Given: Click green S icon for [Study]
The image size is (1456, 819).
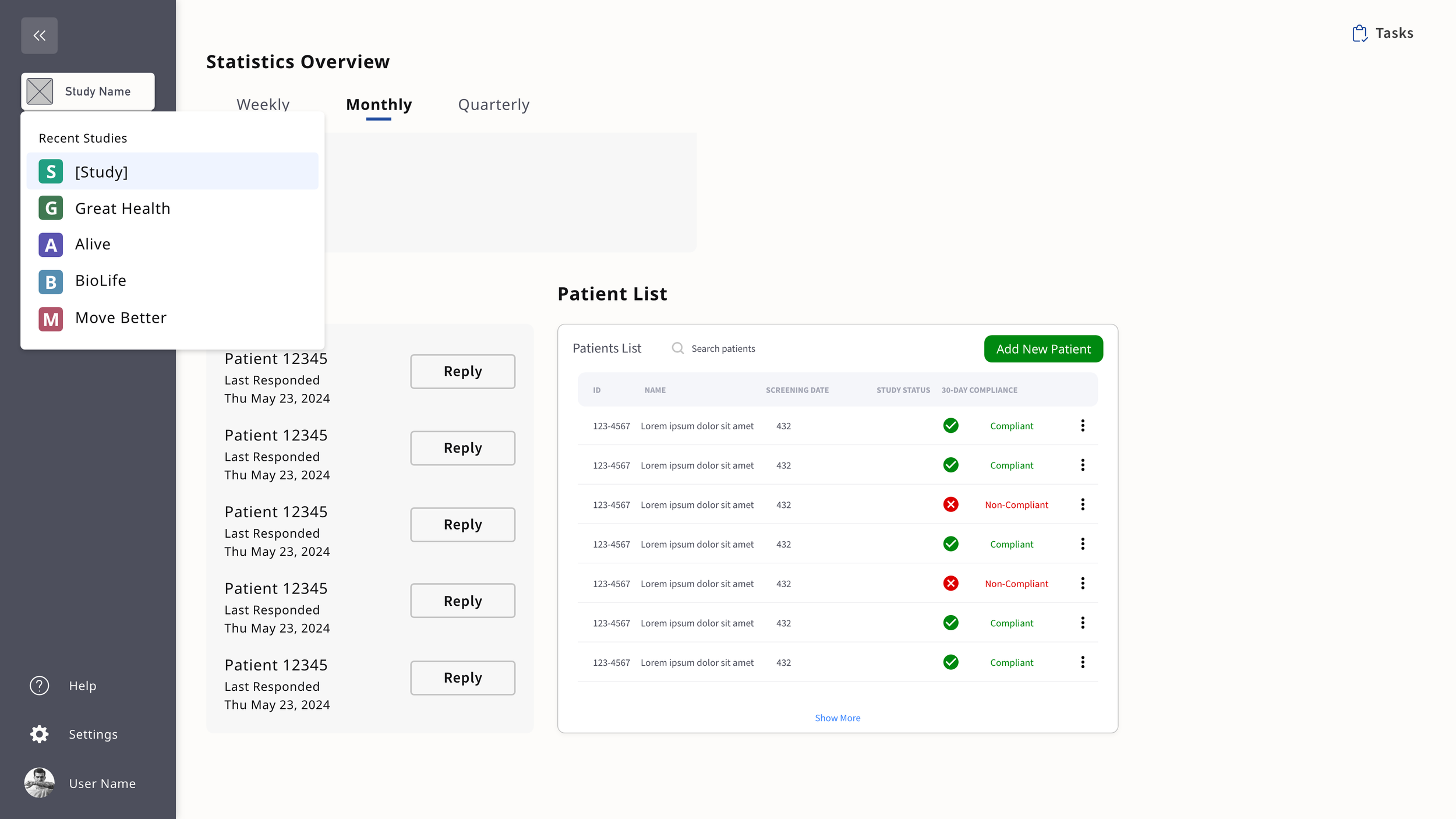Looking at the screenshot, I should [51, 172].
